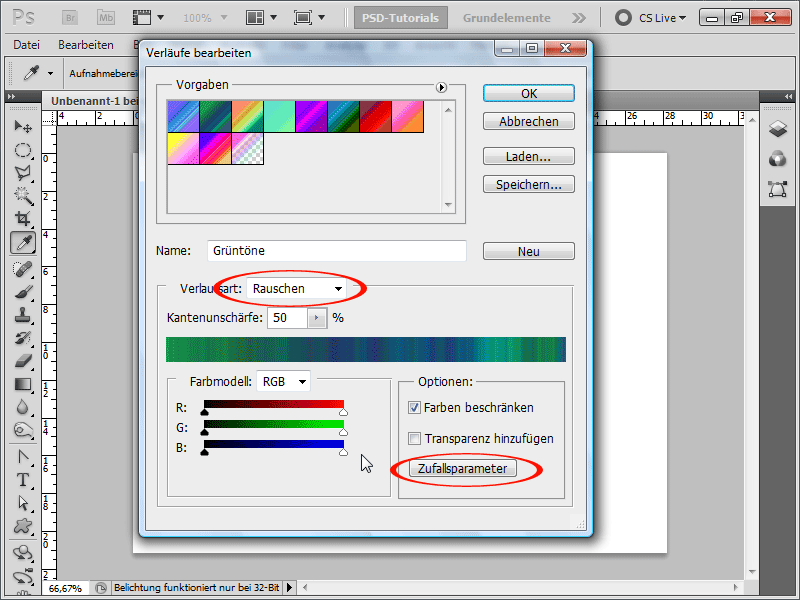The image size is (800, 600).
Task: Open the Channels panel icon
Action: click(x=778, y=159)
